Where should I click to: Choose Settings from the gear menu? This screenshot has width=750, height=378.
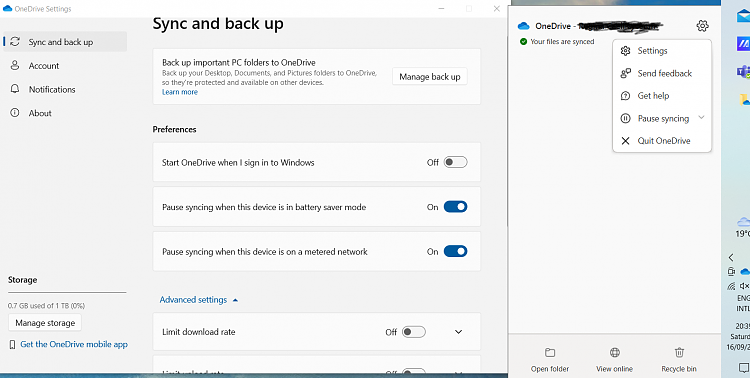pyautogui.click(x=662, y=51)
